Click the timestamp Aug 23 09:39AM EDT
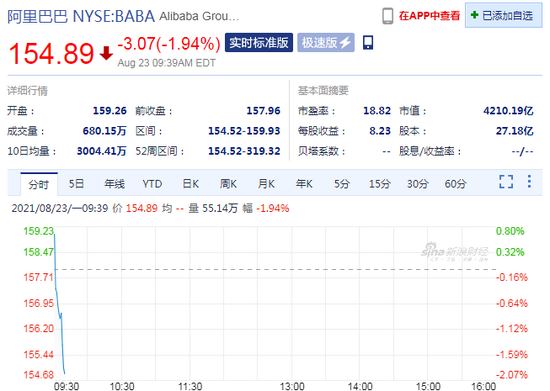Viewport: 550px width, 391px height. (167, 63)
